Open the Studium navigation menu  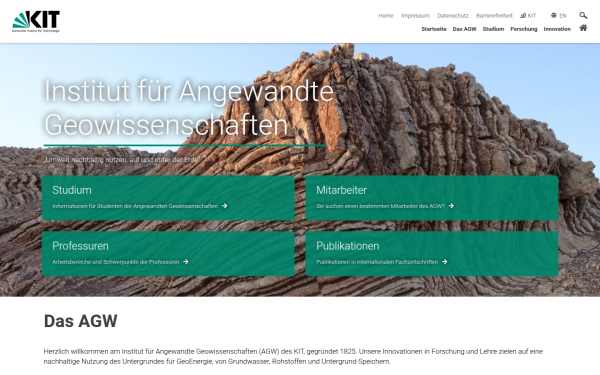pos(493,29)
